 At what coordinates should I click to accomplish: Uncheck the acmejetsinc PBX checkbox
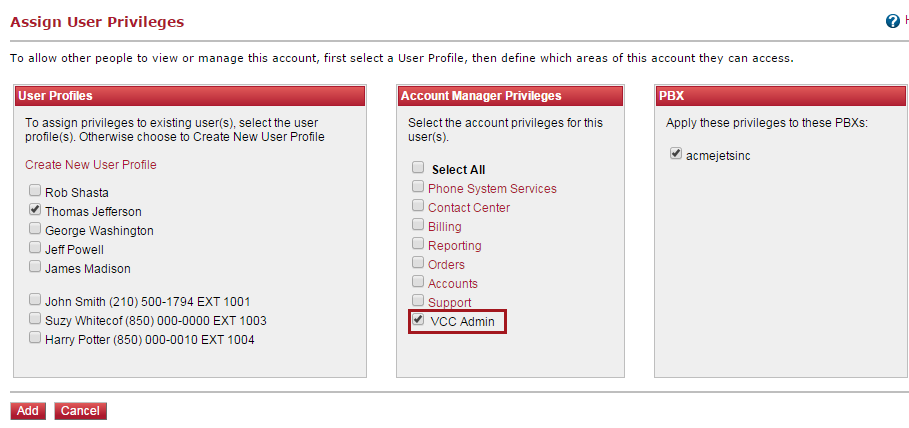coord(676,154)
